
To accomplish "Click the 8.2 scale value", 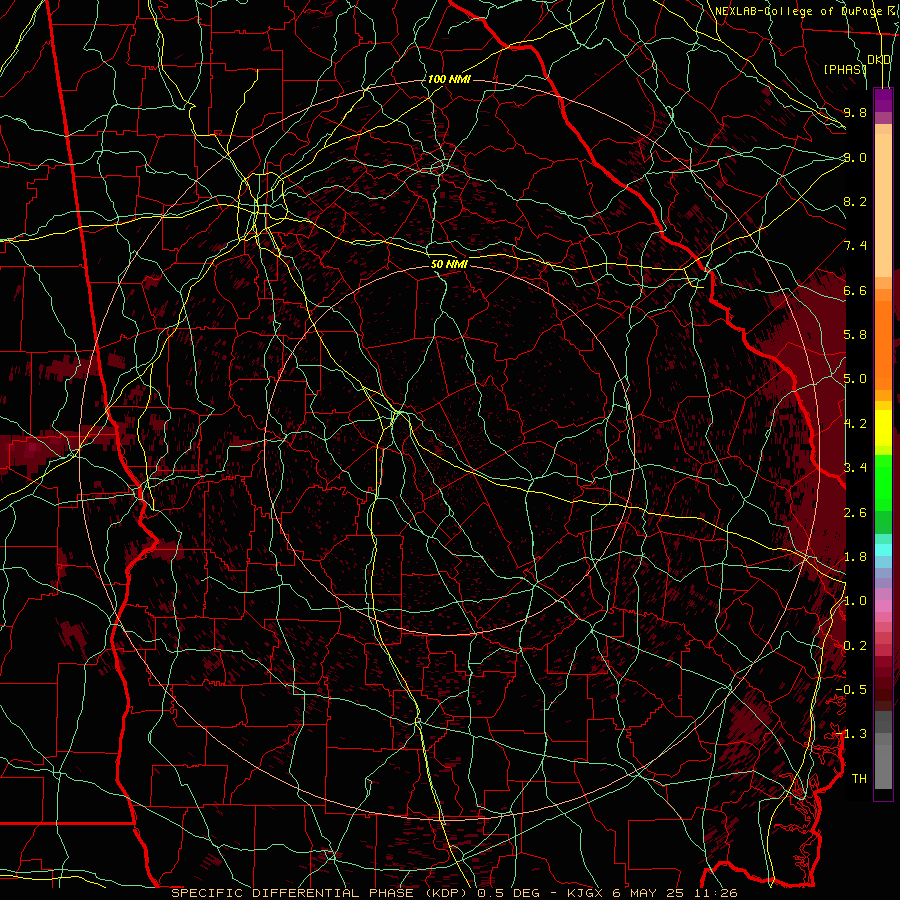I will [855, 201].
